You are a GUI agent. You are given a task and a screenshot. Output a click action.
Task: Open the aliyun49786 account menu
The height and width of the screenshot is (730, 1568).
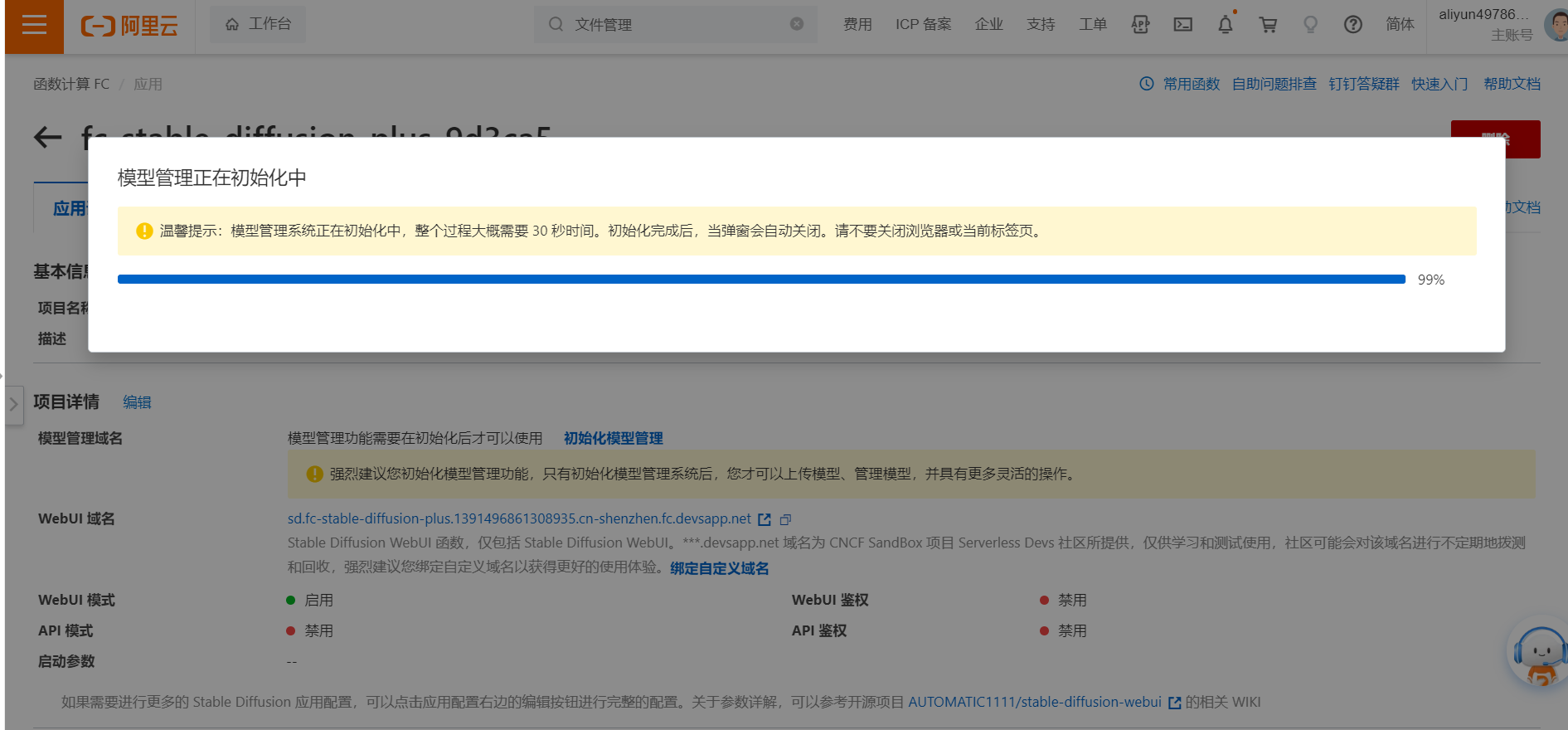point(1486,24)
